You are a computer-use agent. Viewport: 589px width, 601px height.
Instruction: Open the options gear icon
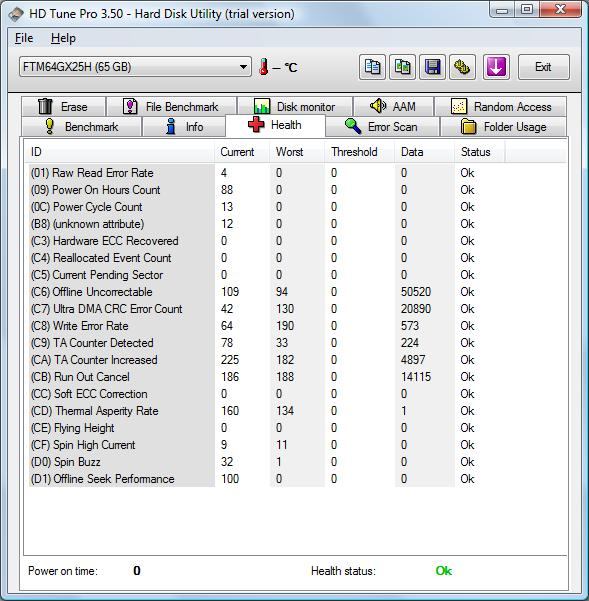[x=462, y=67]
